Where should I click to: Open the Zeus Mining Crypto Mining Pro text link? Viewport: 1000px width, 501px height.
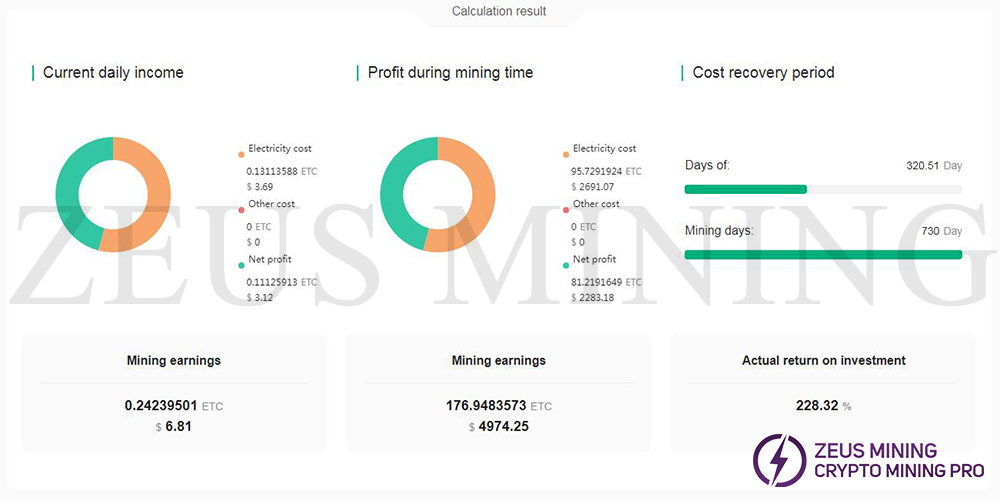898,461
